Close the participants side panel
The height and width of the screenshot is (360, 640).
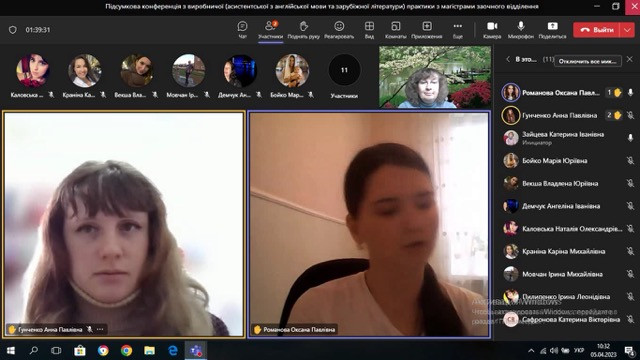tap(630, 60)
